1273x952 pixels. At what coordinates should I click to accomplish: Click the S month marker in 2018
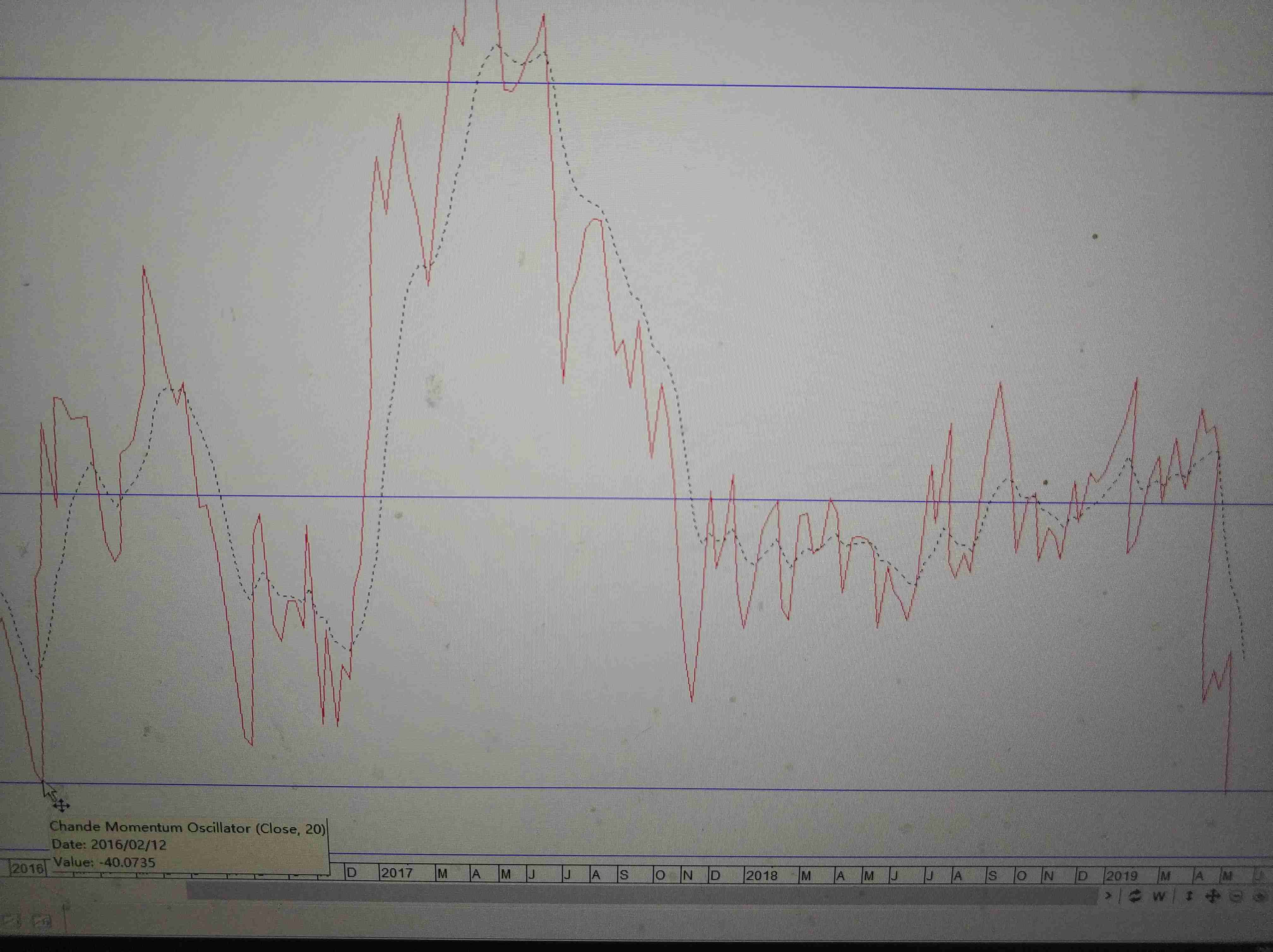pos(992,876)
